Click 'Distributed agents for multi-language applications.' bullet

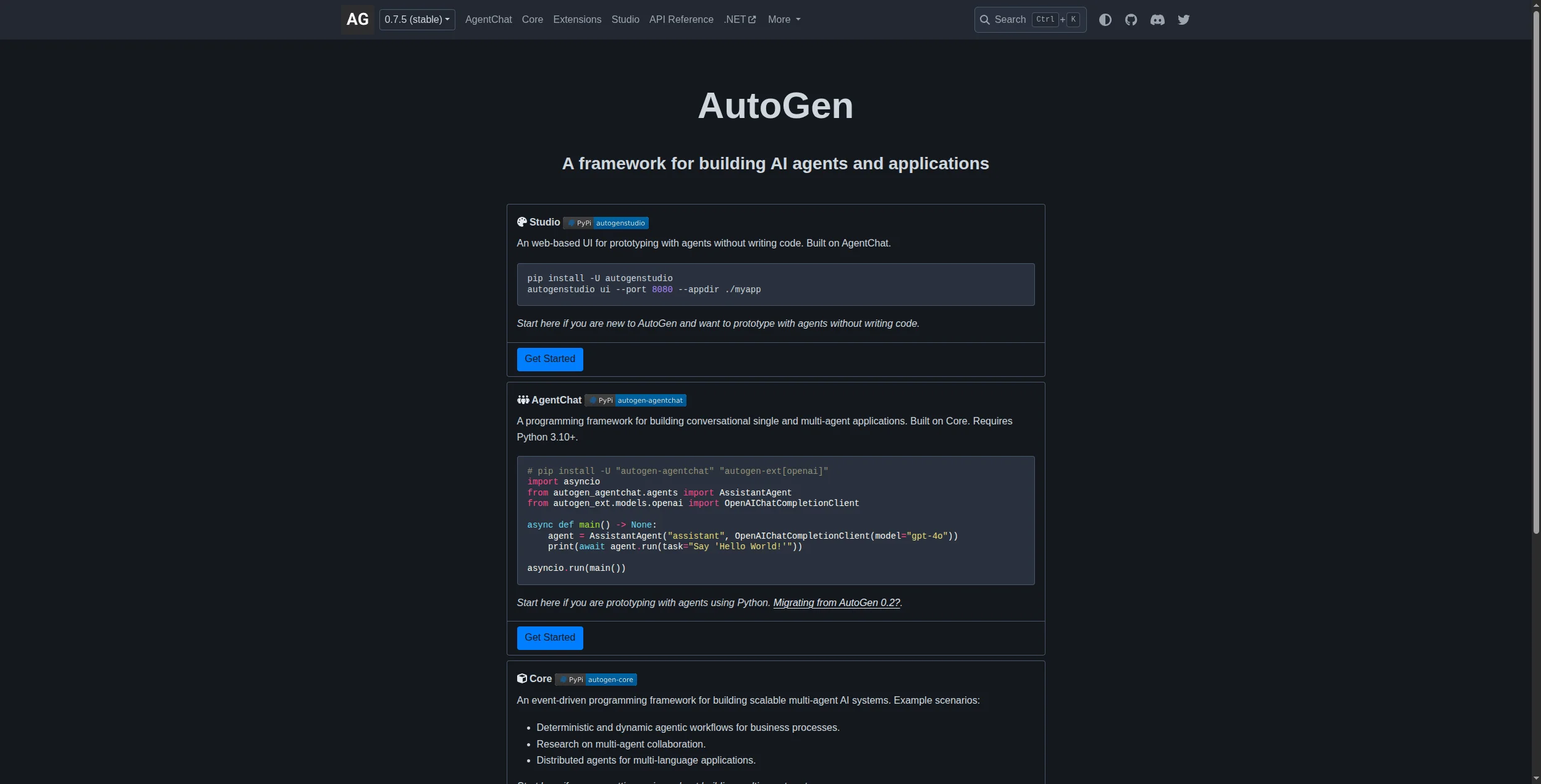646,761
